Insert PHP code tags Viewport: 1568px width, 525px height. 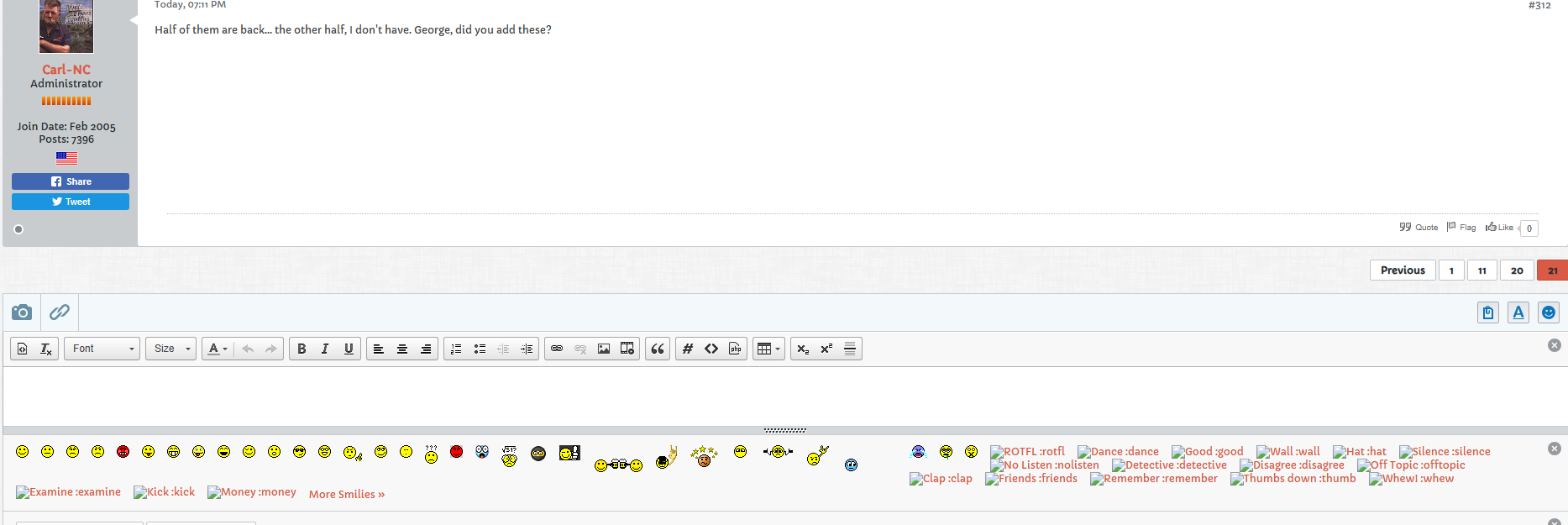[x=735, y=349]
